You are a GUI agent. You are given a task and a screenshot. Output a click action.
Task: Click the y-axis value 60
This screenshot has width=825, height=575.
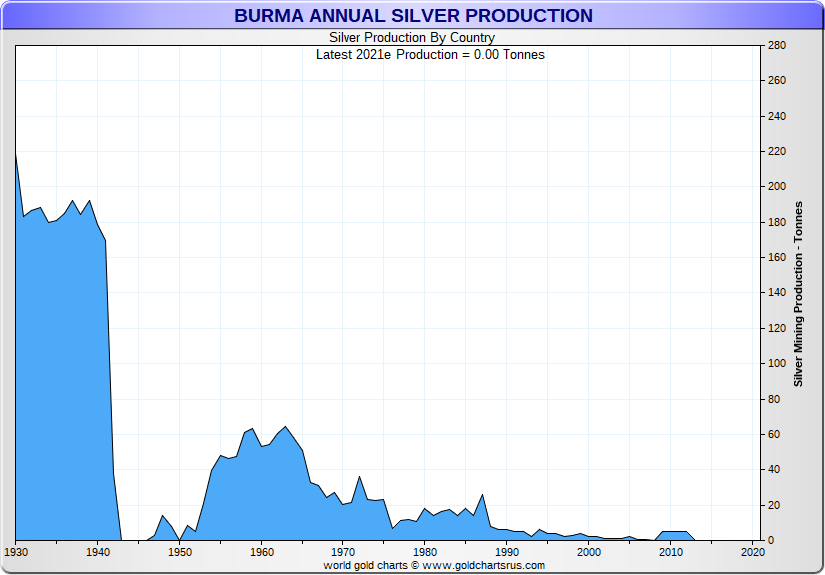pos(773,434)
